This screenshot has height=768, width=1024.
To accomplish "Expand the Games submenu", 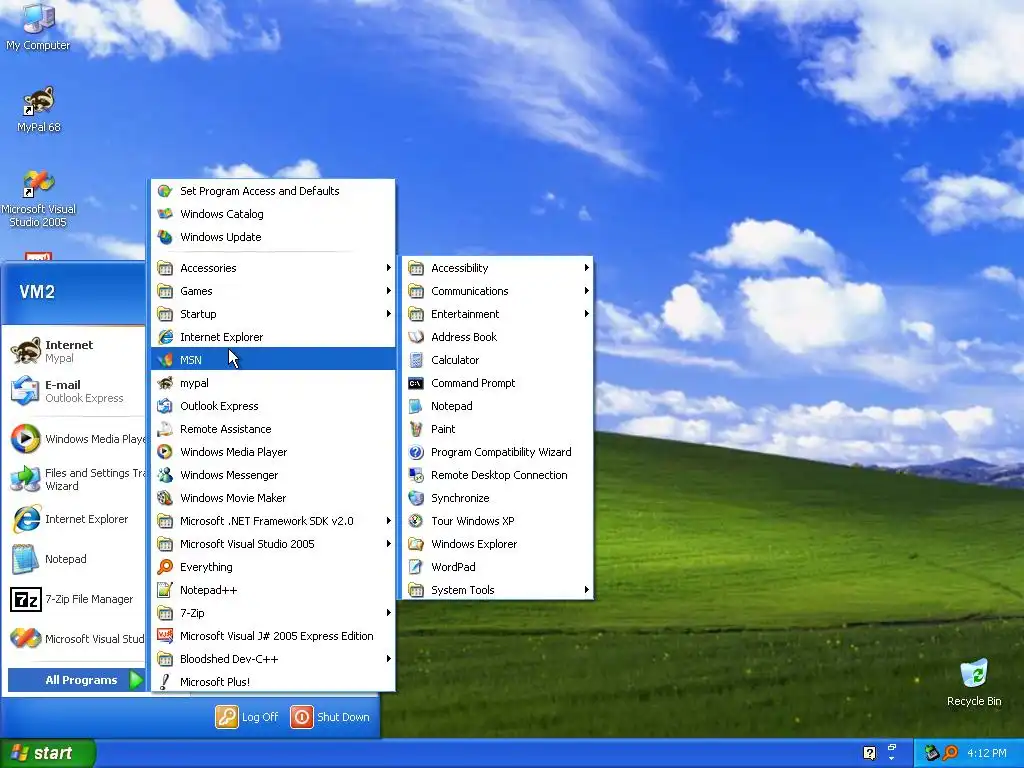I will [x=273, y=291].
